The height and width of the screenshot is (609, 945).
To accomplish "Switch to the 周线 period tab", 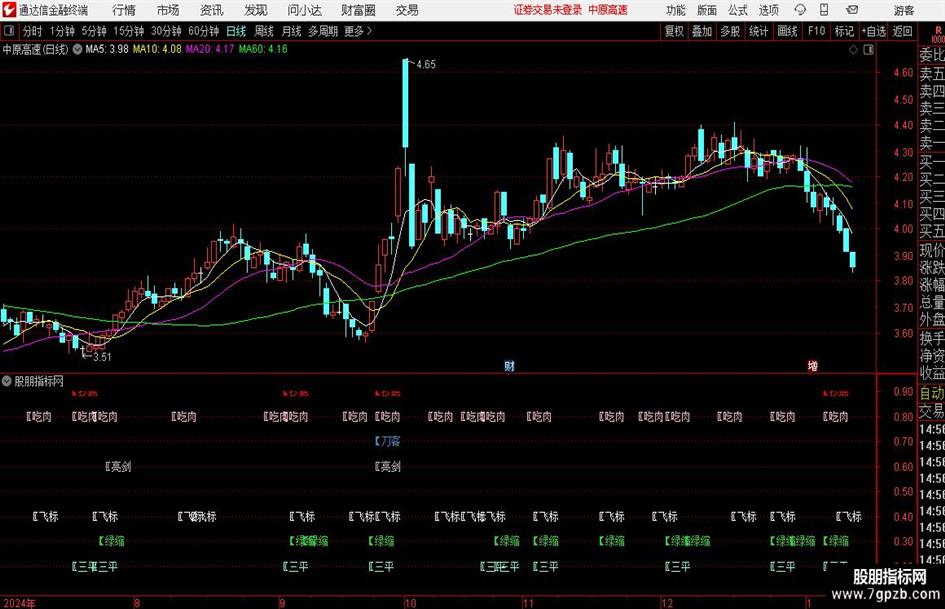I will coord(264,31).
